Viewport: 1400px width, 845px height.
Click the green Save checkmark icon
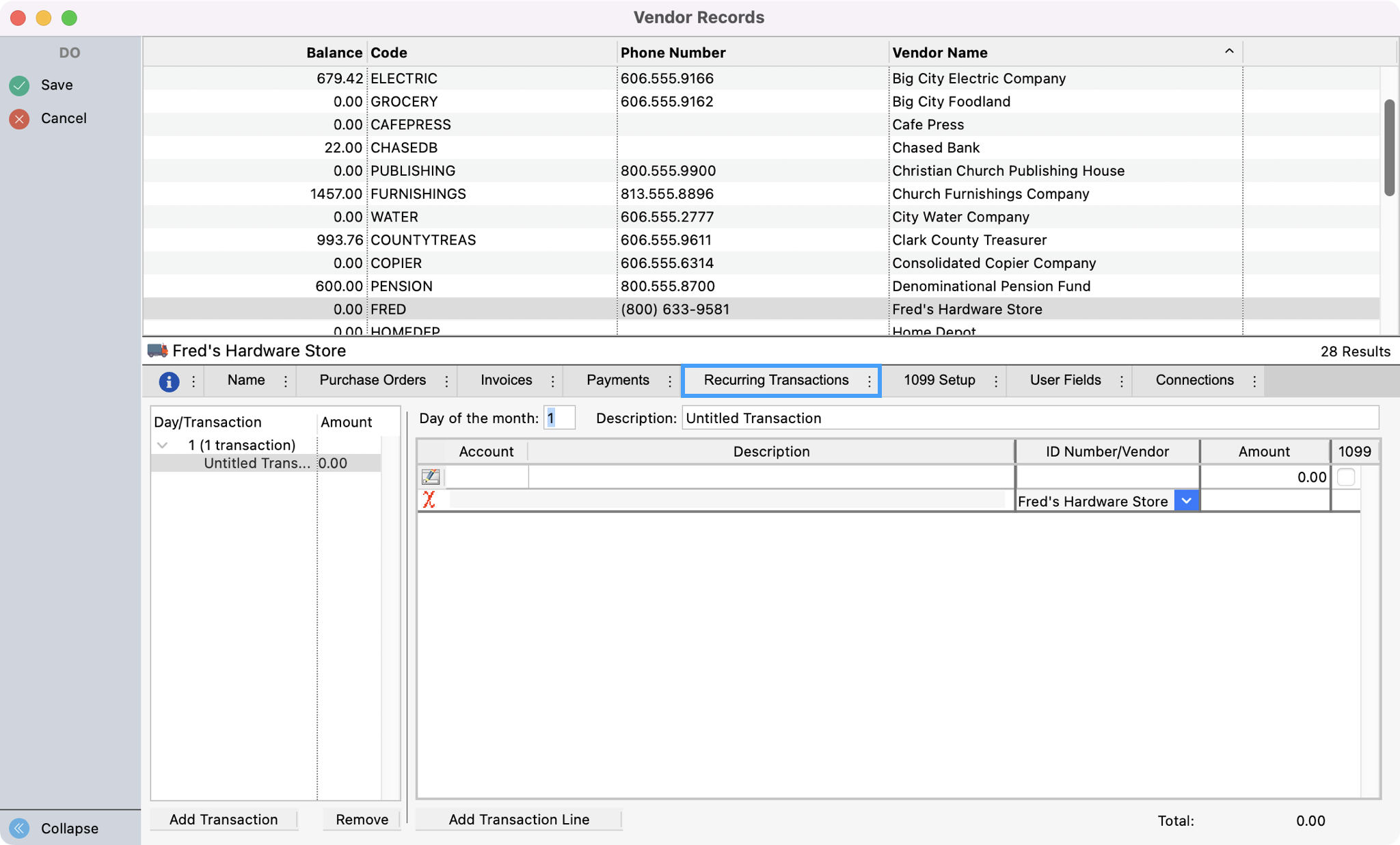click(19, 85)
